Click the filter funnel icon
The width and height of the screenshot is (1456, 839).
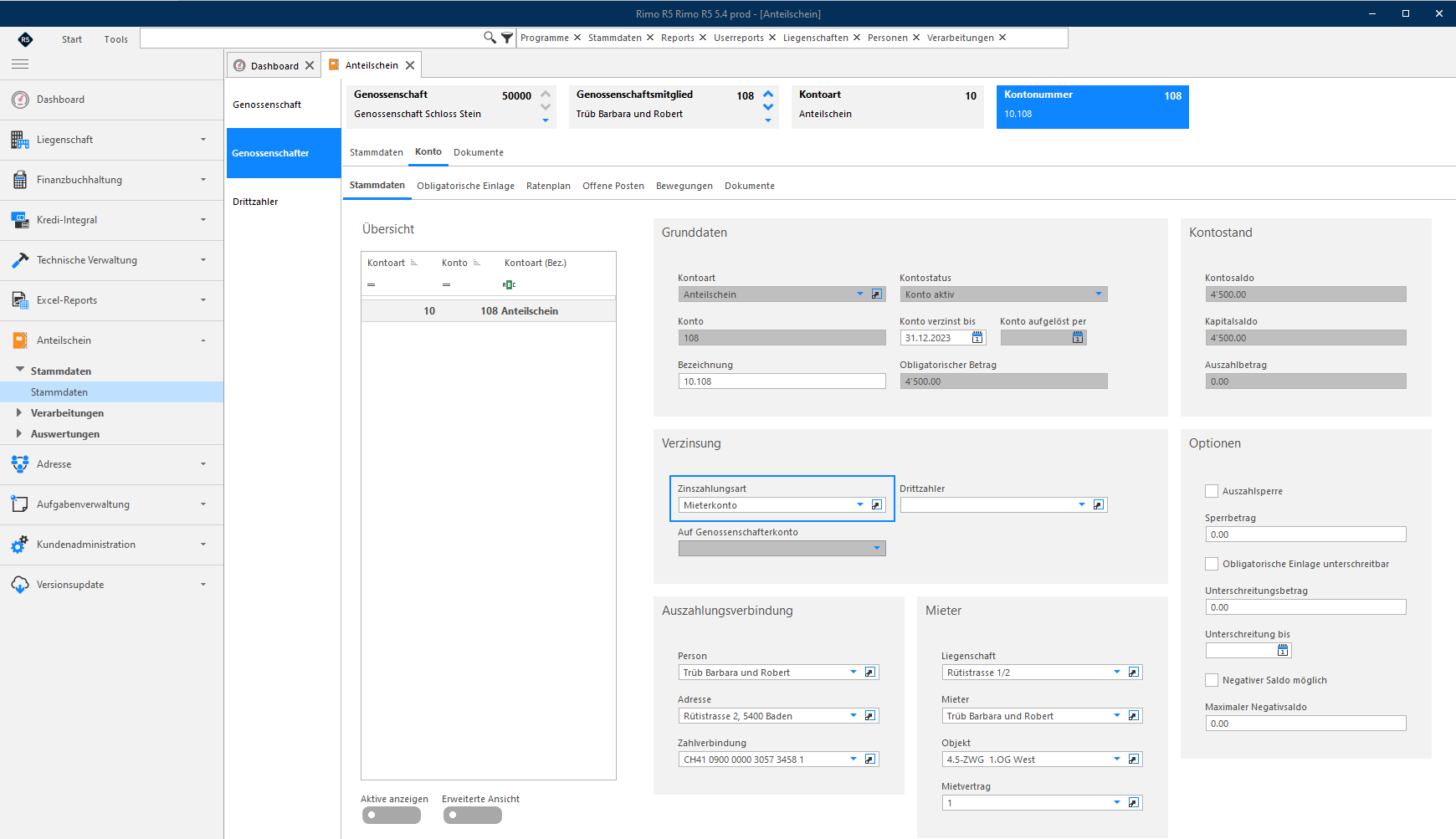(x=507, y=38)
